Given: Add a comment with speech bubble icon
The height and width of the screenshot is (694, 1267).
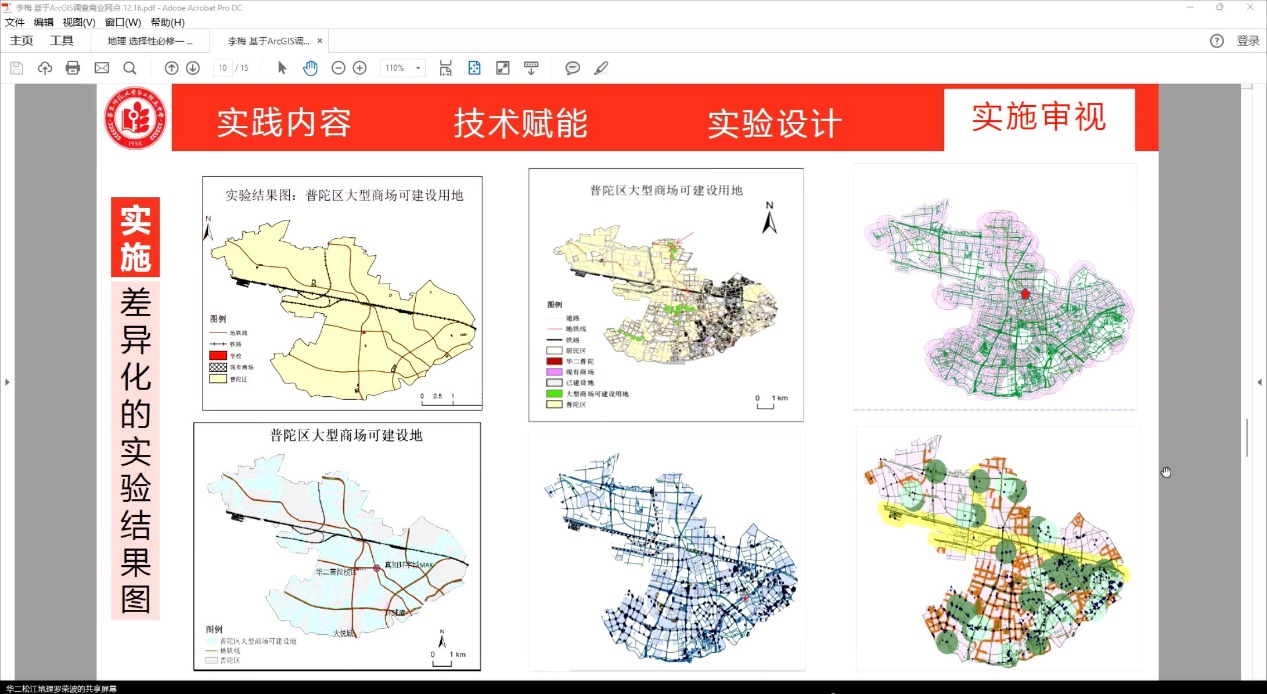Looking at the screenshot, I should pyautogui.click(x=572, y=68).
